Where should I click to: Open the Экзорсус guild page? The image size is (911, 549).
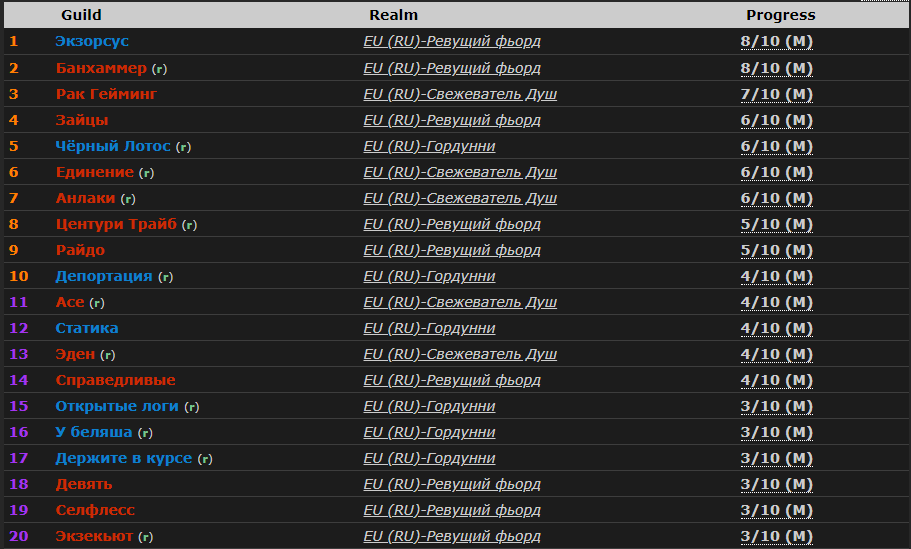click(x=92, y=42)
